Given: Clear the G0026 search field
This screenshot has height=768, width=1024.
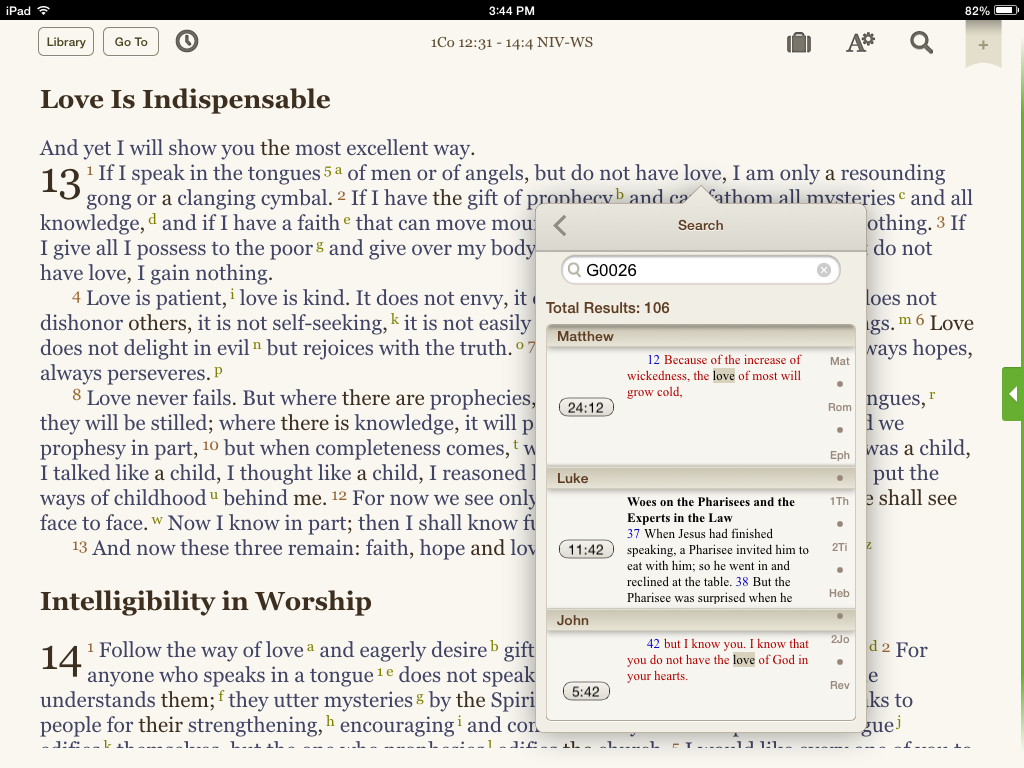Looking at the screenshot, I should [824, 270].
